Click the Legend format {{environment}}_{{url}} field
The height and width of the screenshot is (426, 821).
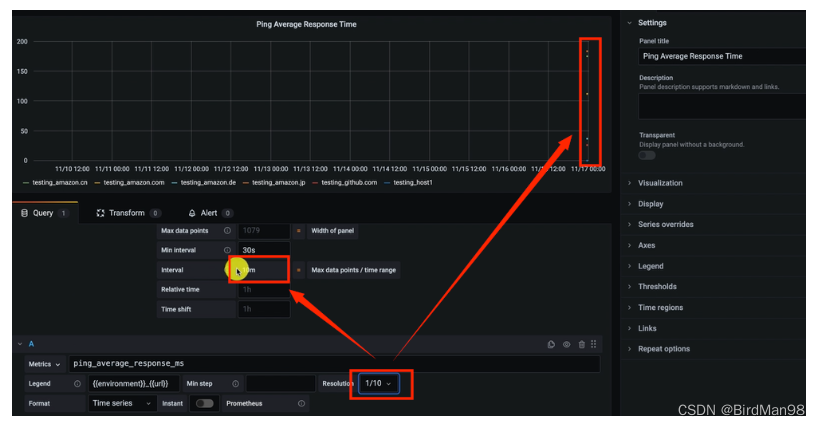134,384
